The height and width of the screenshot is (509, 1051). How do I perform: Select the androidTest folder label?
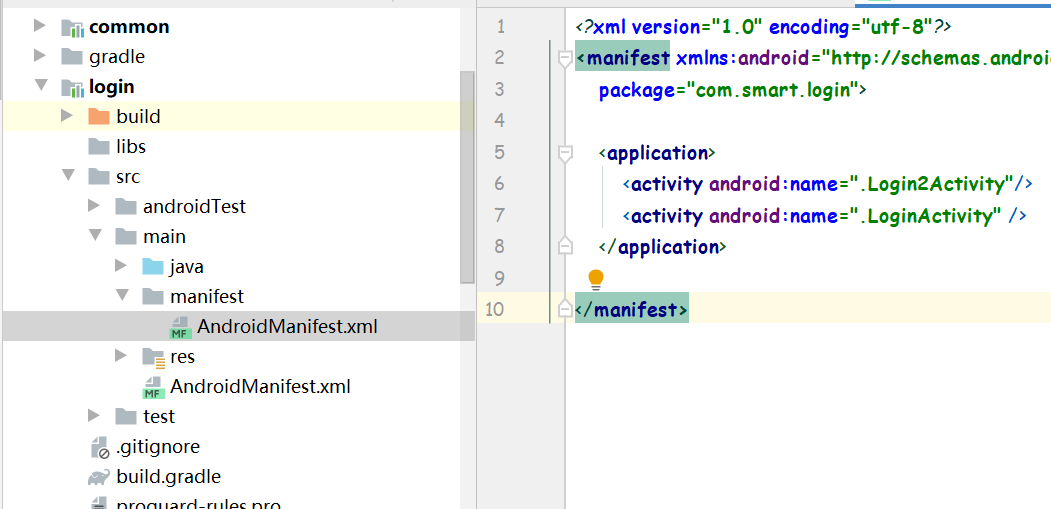coord(194,207)
